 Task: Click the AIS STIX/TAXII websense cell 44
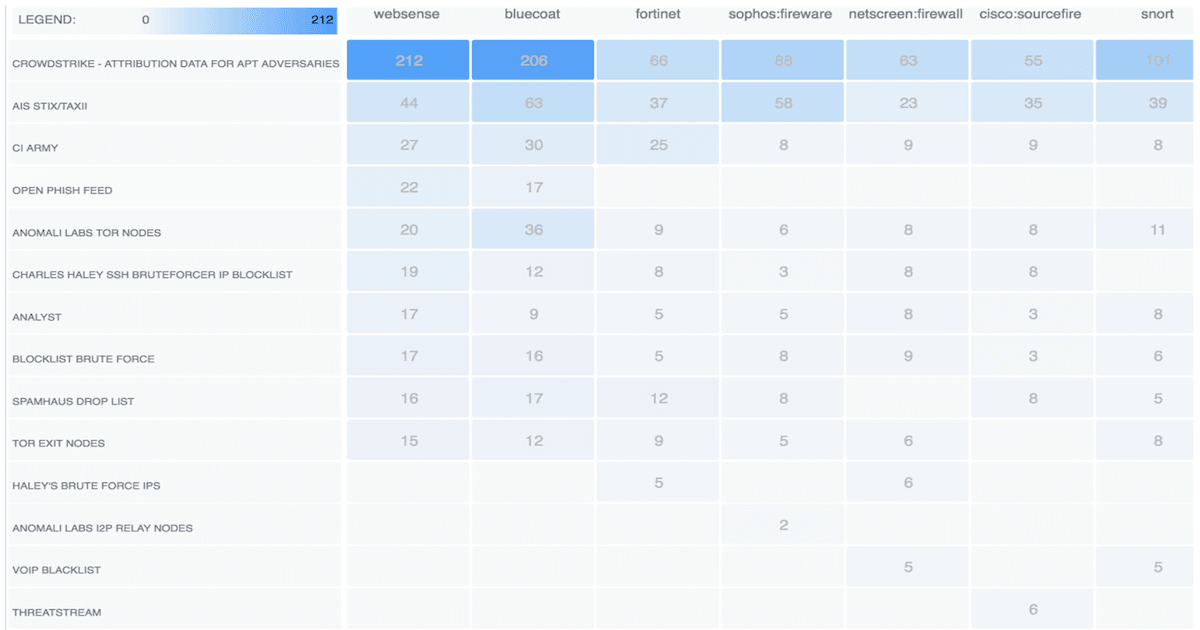408,102
